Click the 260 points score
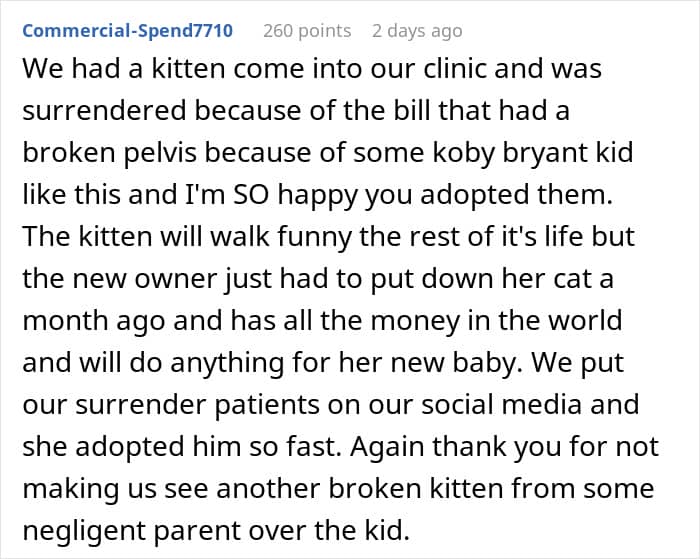The width and height of the screenshot is (700, 559). (306, 30)
